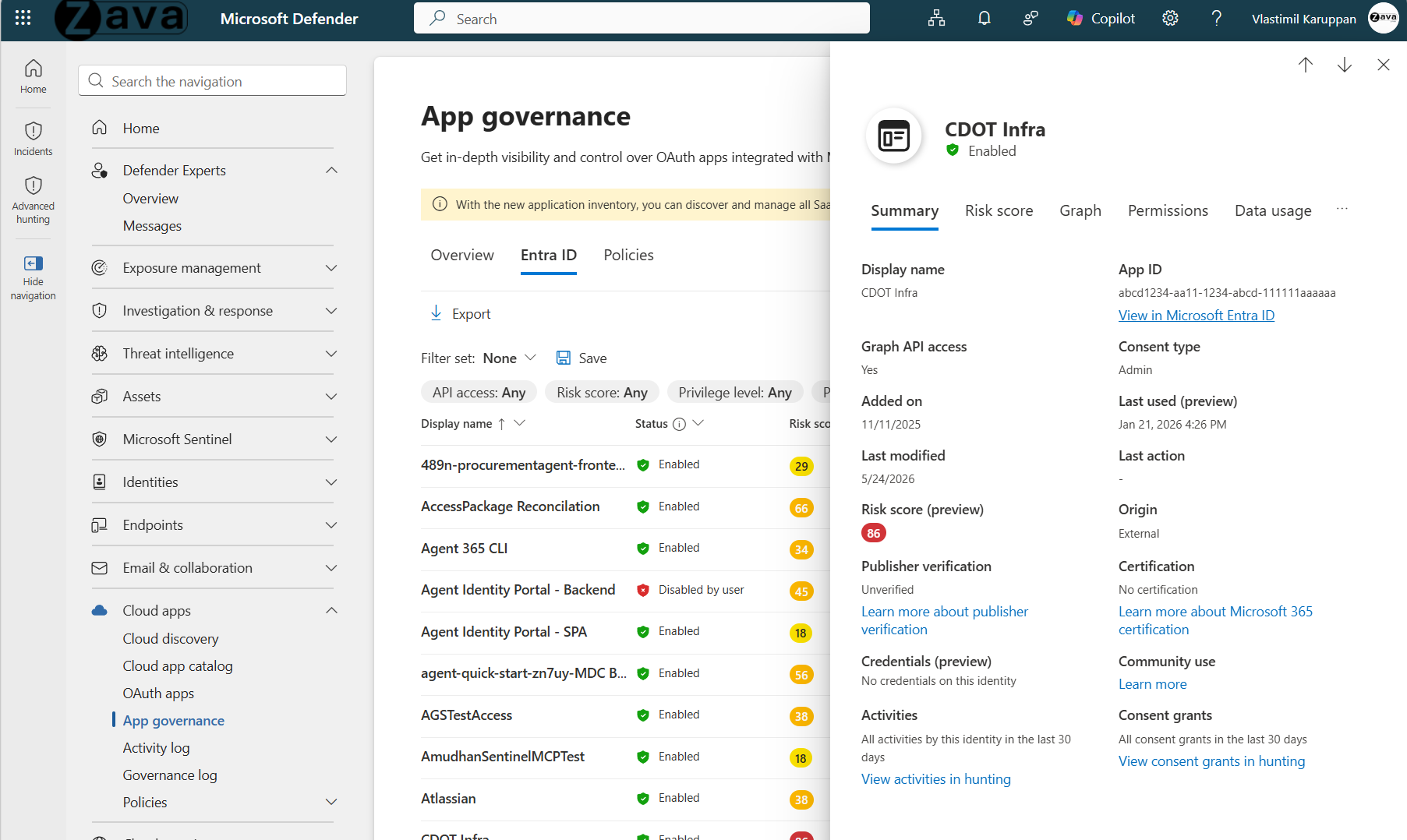Open the Data usage tab

[1273, 211]
